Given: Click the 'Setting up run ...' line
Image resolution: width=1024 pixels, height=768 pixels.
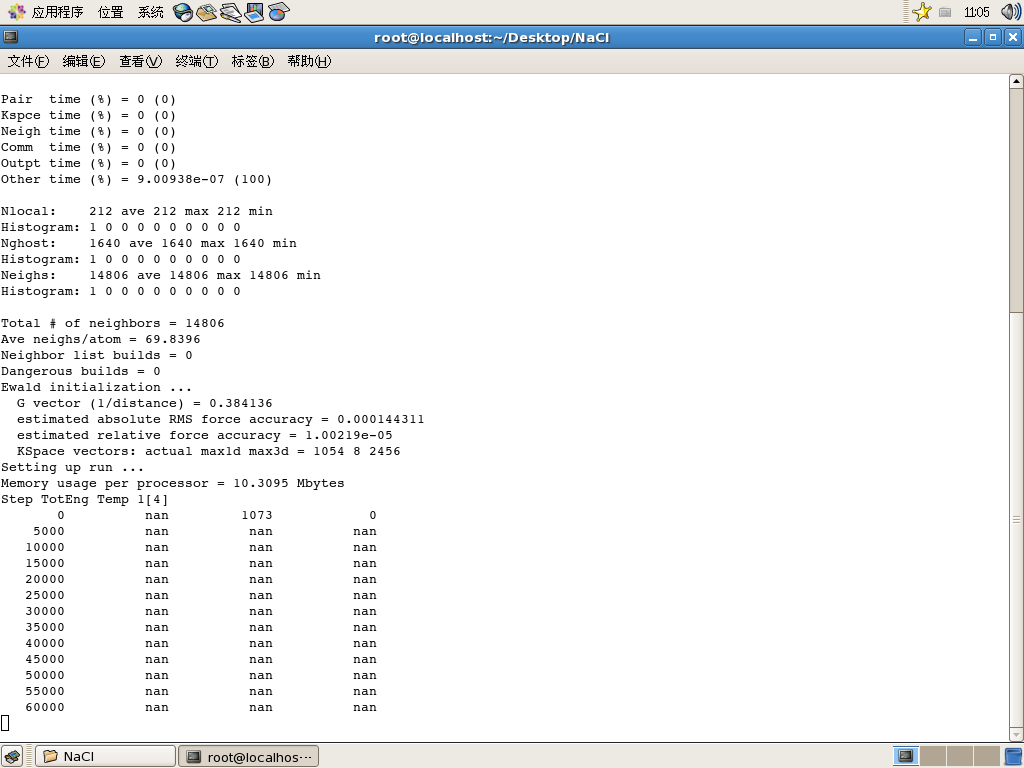Looking at the screenshot, I should 72,468.
